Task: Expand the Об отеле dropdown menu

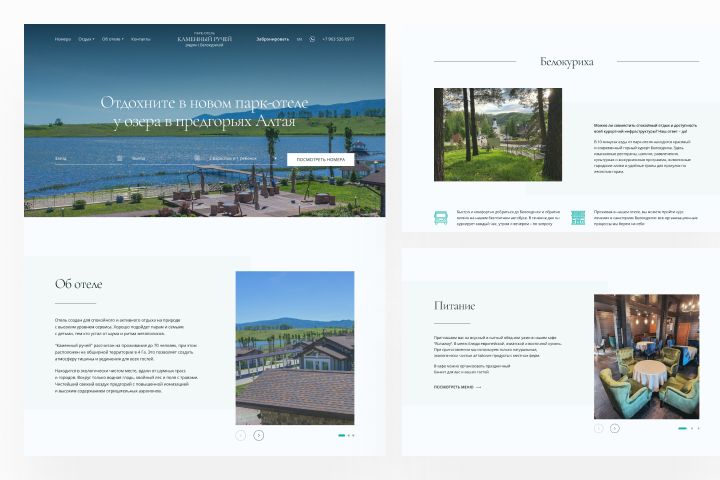Action: [112, 39]
